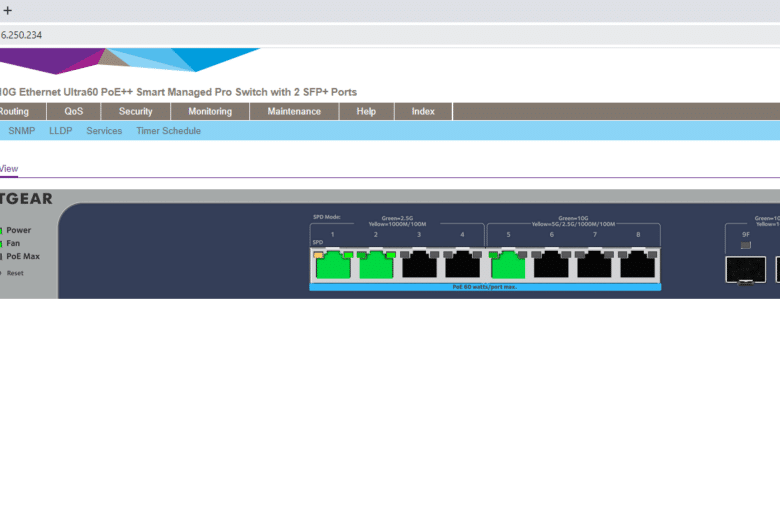The image size is (780, 516).
Task: Open the Index menu
Action: [x=423, y=111]
